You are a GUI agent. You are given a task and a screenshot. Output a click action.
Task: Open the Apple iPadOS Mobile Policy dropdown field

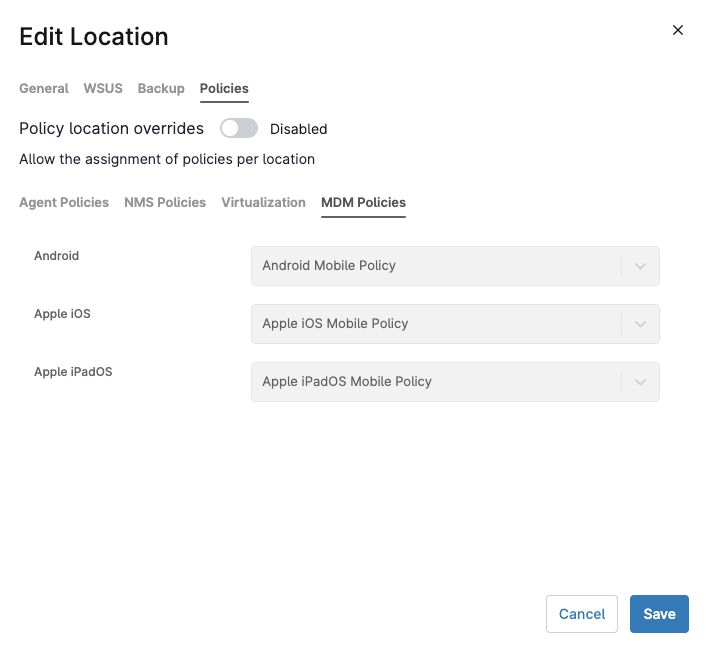pos(436,382)
